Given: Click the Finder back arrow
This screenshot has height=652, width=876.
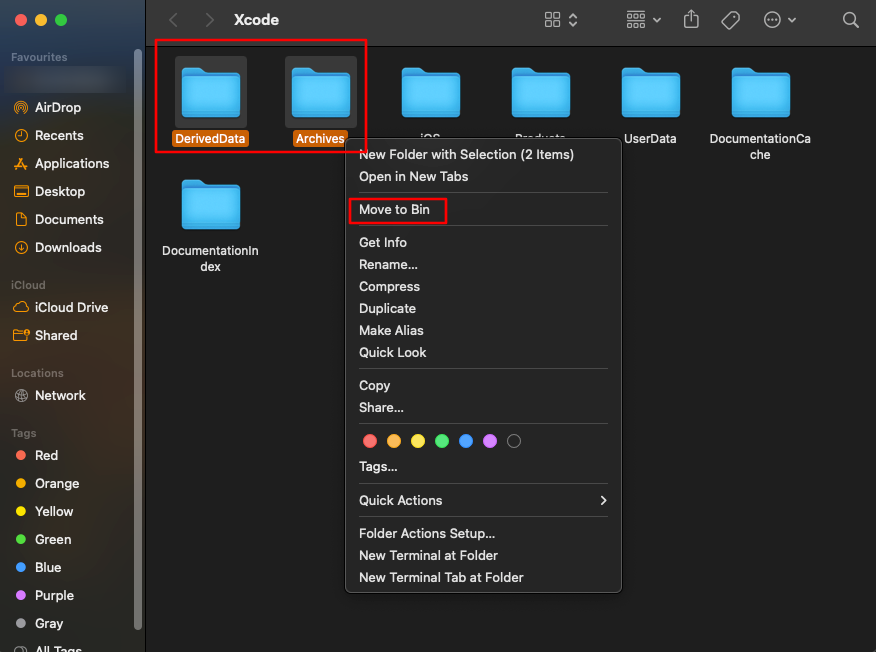Looking at the screenshot, I should (173, 20).
